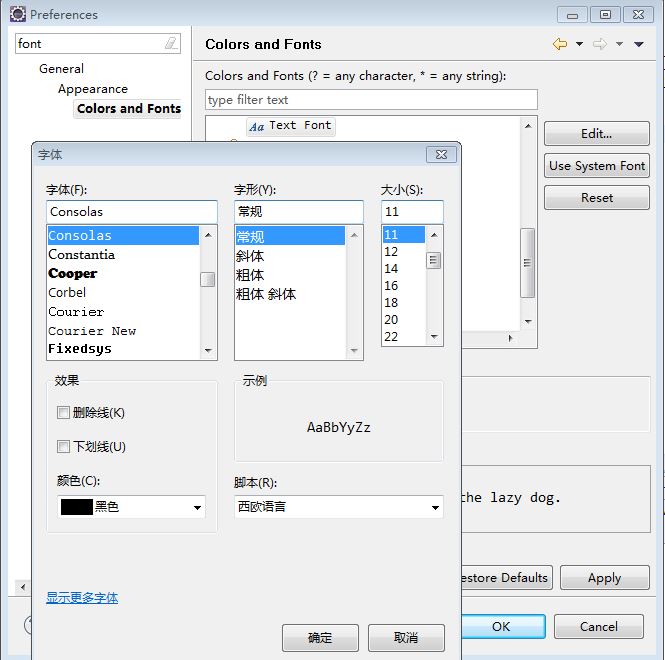The width and height of the screenshot is (665, 660).
Task: Select 粗体 bold font style
Action: (x=290, y=275)
